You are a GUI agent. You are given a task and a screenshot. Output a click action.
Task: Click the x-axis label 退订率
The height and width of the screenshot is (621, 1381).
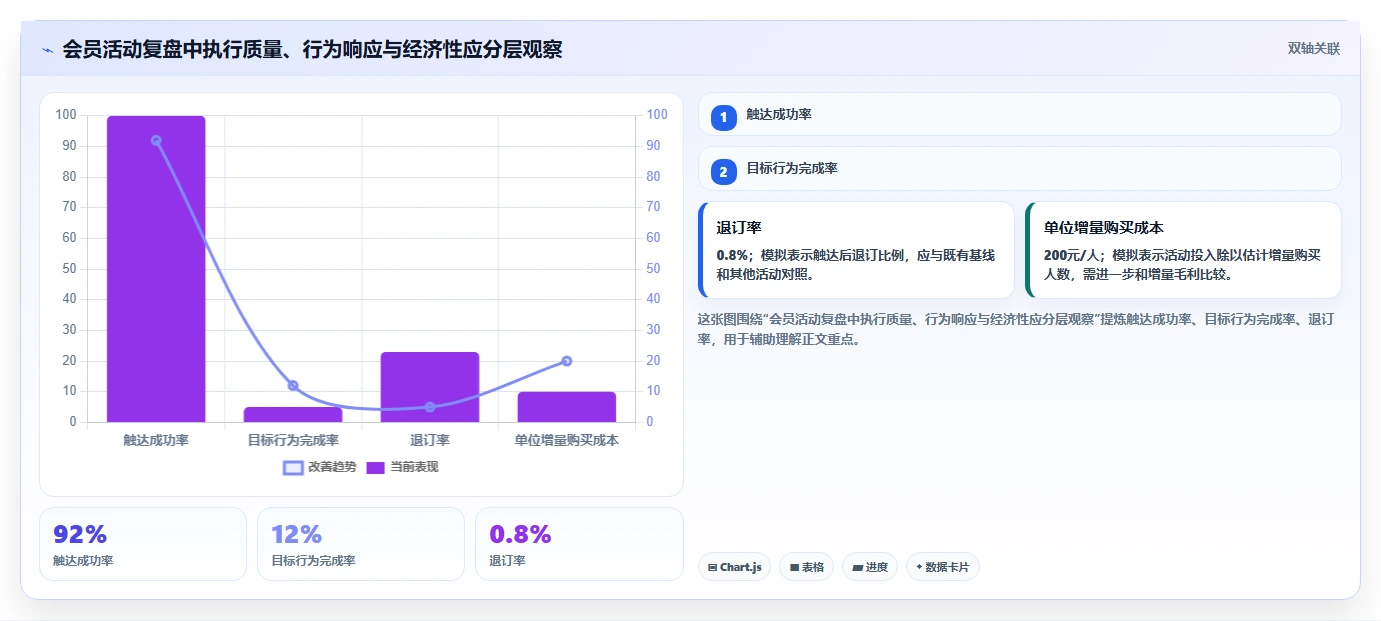pos(430,440)
